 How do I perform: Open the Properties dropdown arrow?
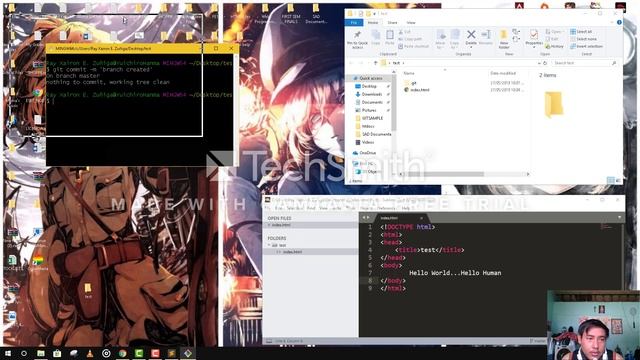pyautogui.click(x=534, y=47)
